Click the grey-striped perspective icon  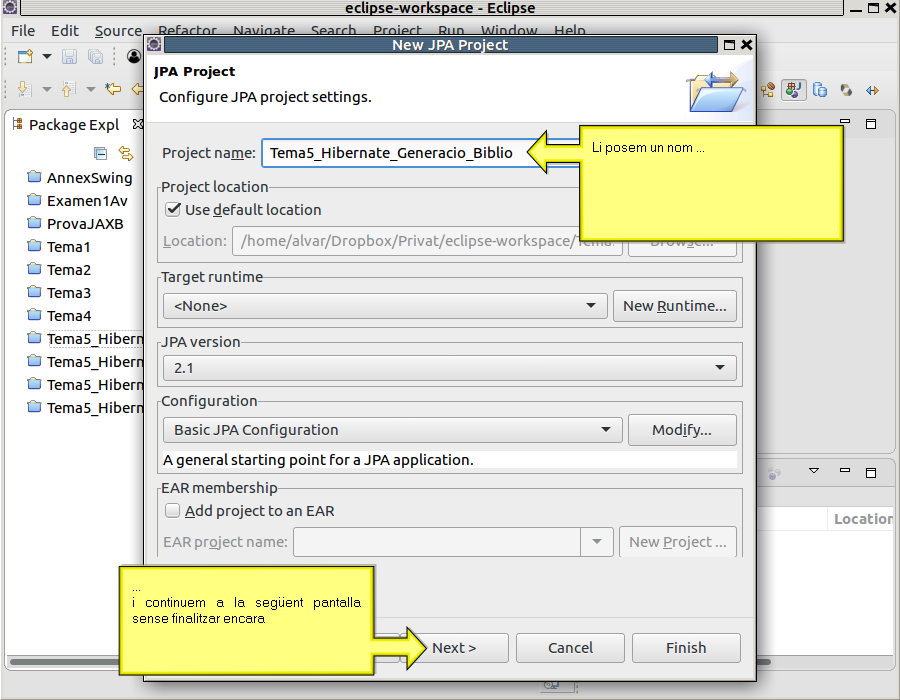[846, 90]
